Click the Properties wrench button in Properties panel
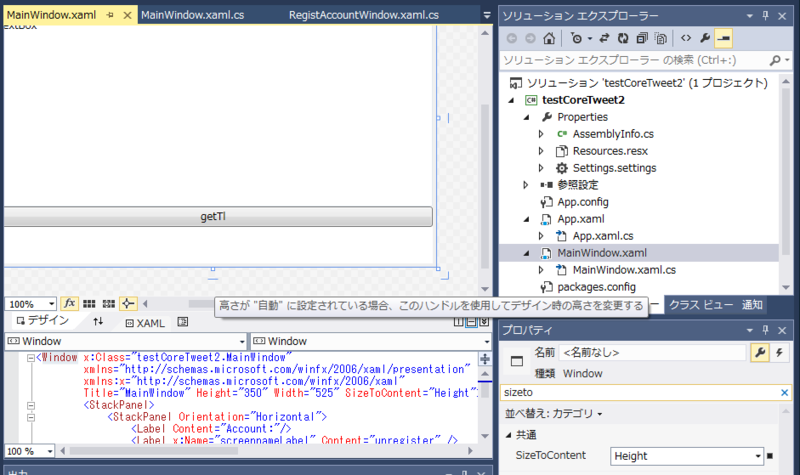The width and height of the screenshot is (800, 475). [x=760, y=353]
